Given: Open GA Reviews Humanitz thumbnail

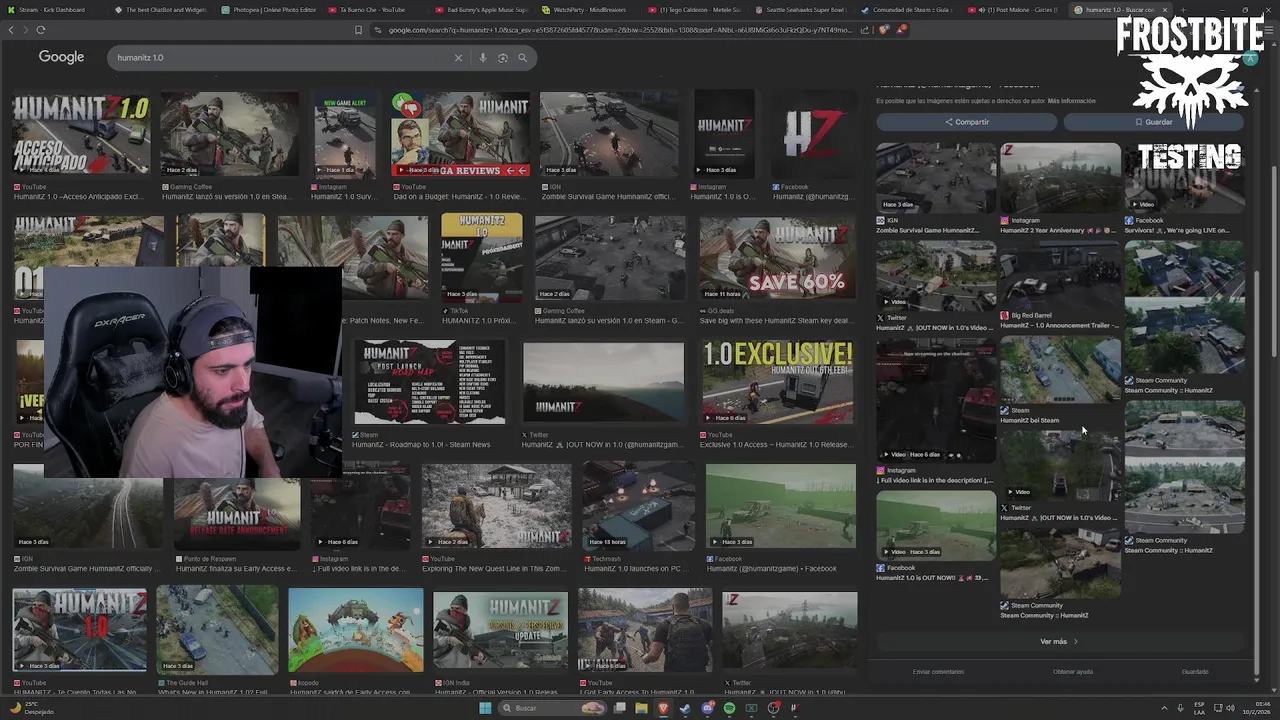Looking at the screenshot, I should click(x=460, y=134).
